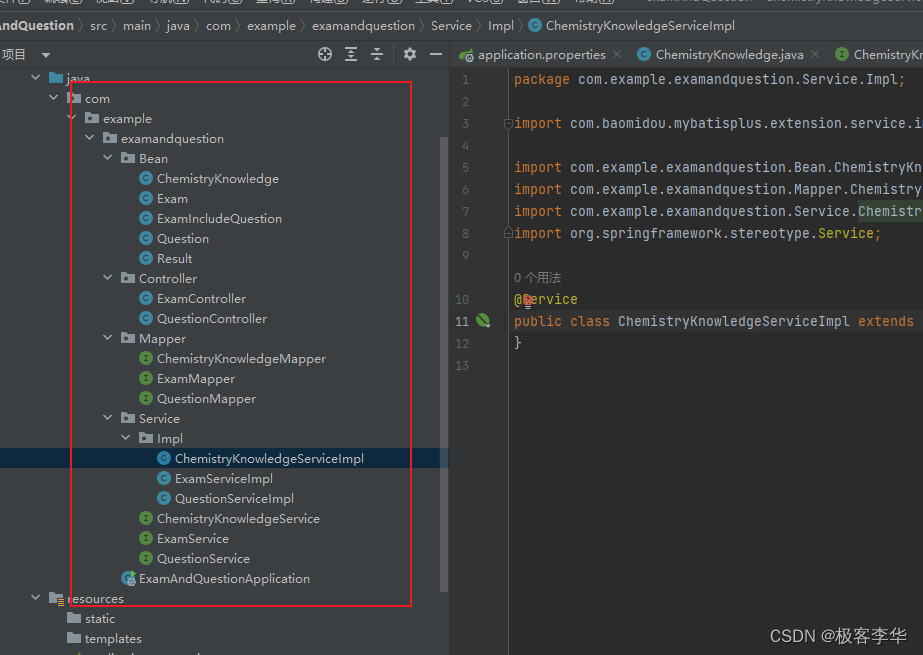Open ExamService interface
The image size is (923, 655).
(192, 539)
